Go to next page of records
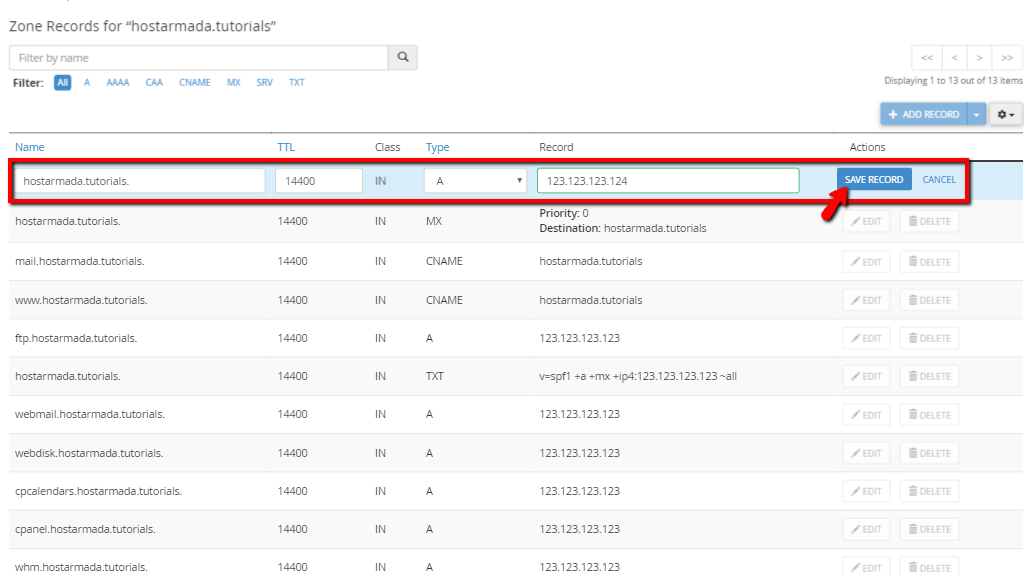 (980, 58)
